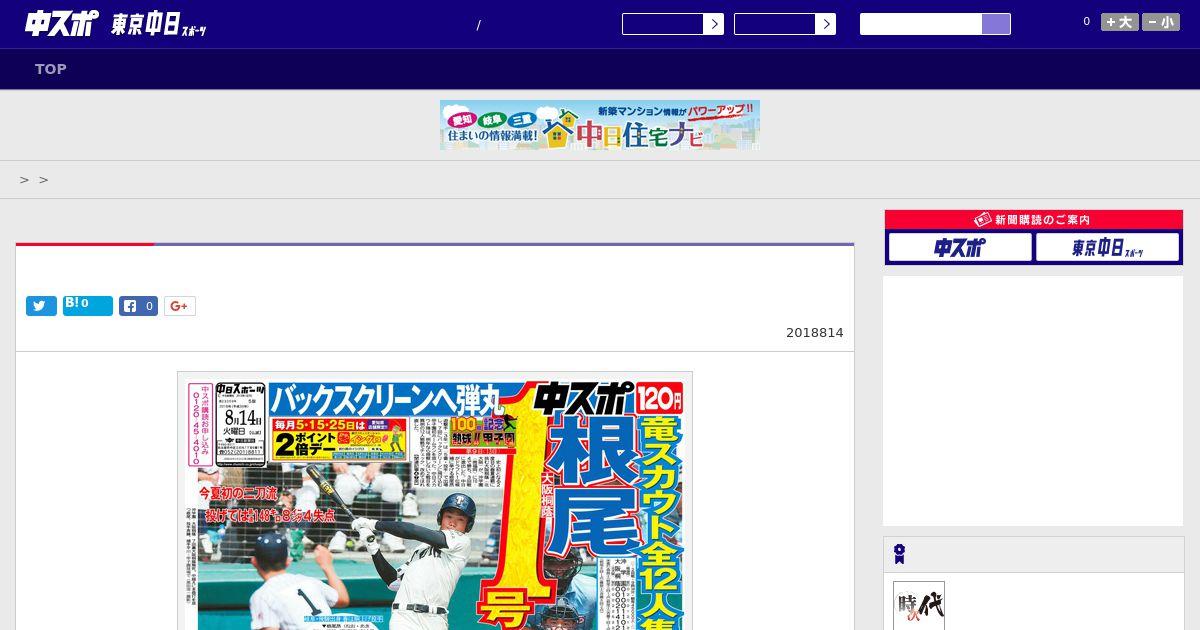1200x630 pixels.
Task: Click the blue ribbon icon in the sidebar
Action: pos(900,554)
